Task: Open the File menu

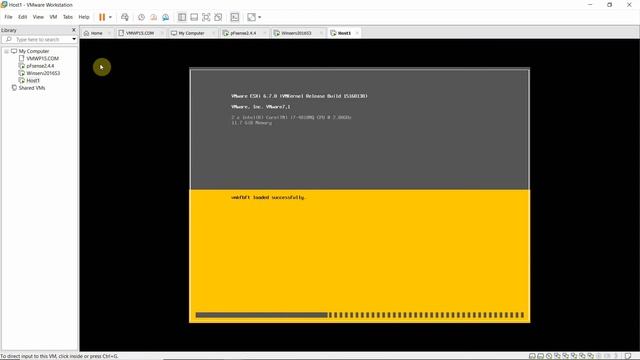Action: pos(8,17)
